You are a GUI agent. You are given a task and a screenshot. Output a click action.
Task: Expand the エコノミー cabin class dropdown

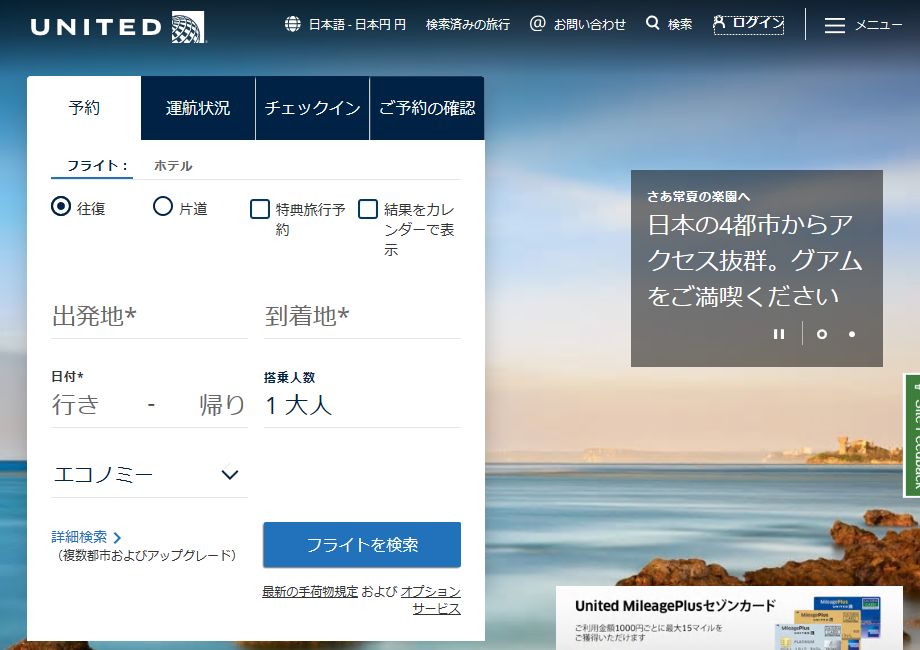pos(149,474)
